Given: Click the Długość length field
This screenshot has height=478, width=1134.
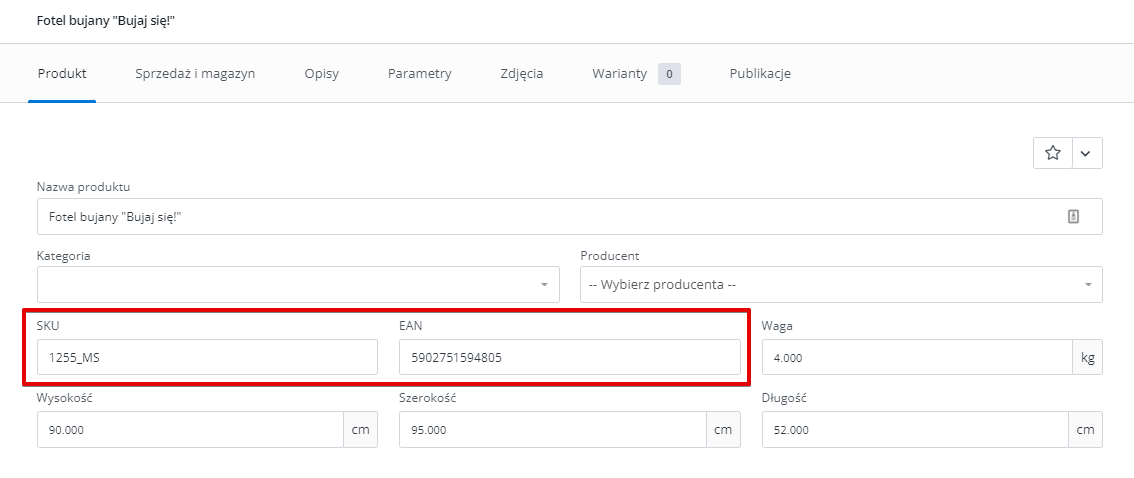Looking at the screenshot, I should pyautogui.click(x=916, y=430).
